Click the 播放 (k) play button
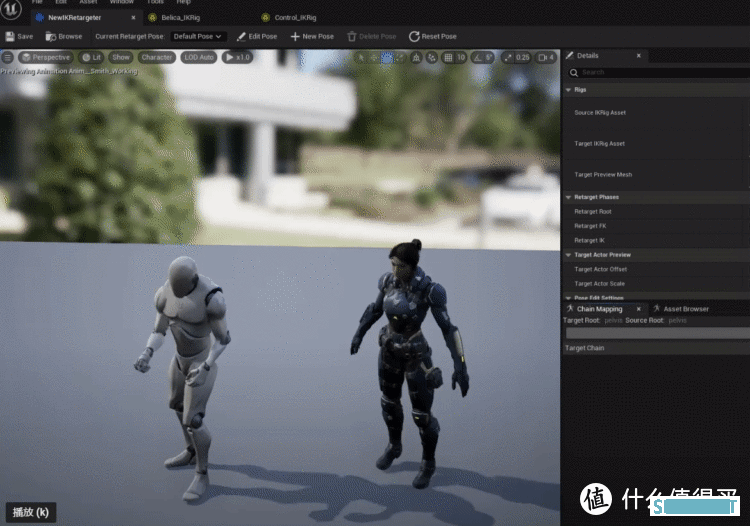The image size is (750, 526). point(31,512)
